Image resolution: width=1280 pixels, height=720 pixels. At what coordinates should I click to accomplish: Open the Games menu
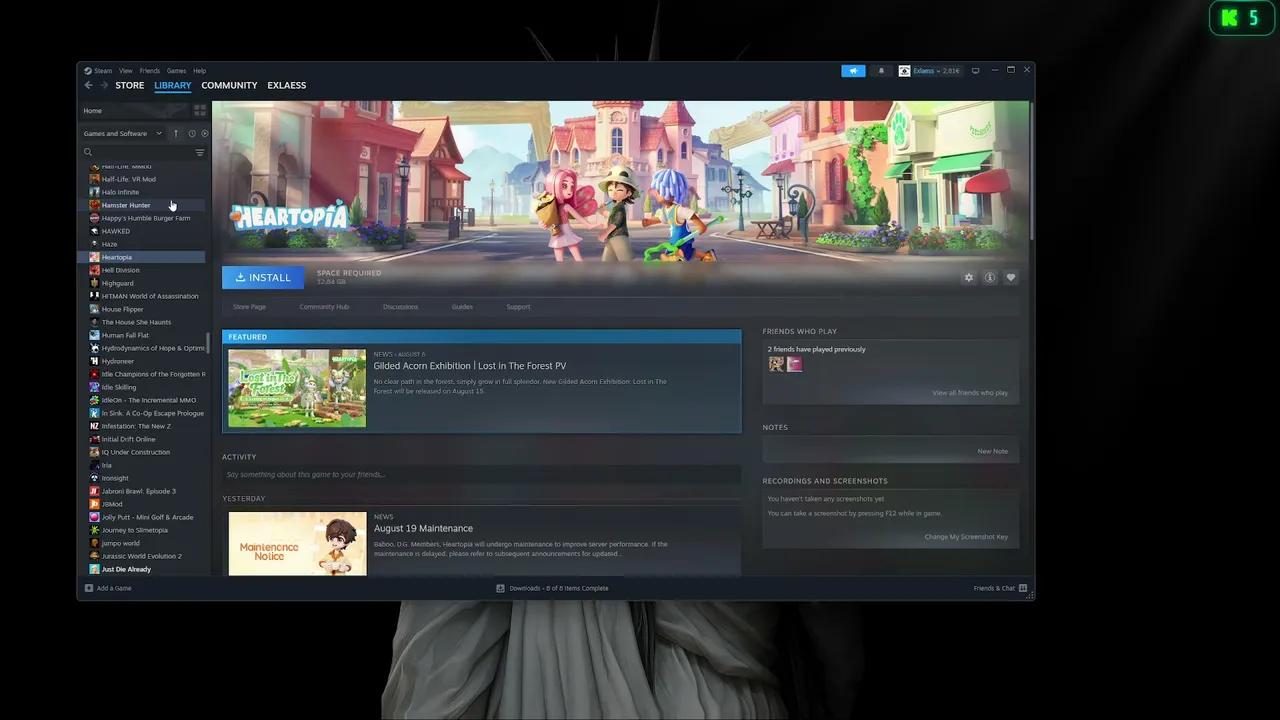(x=177, y=71)
